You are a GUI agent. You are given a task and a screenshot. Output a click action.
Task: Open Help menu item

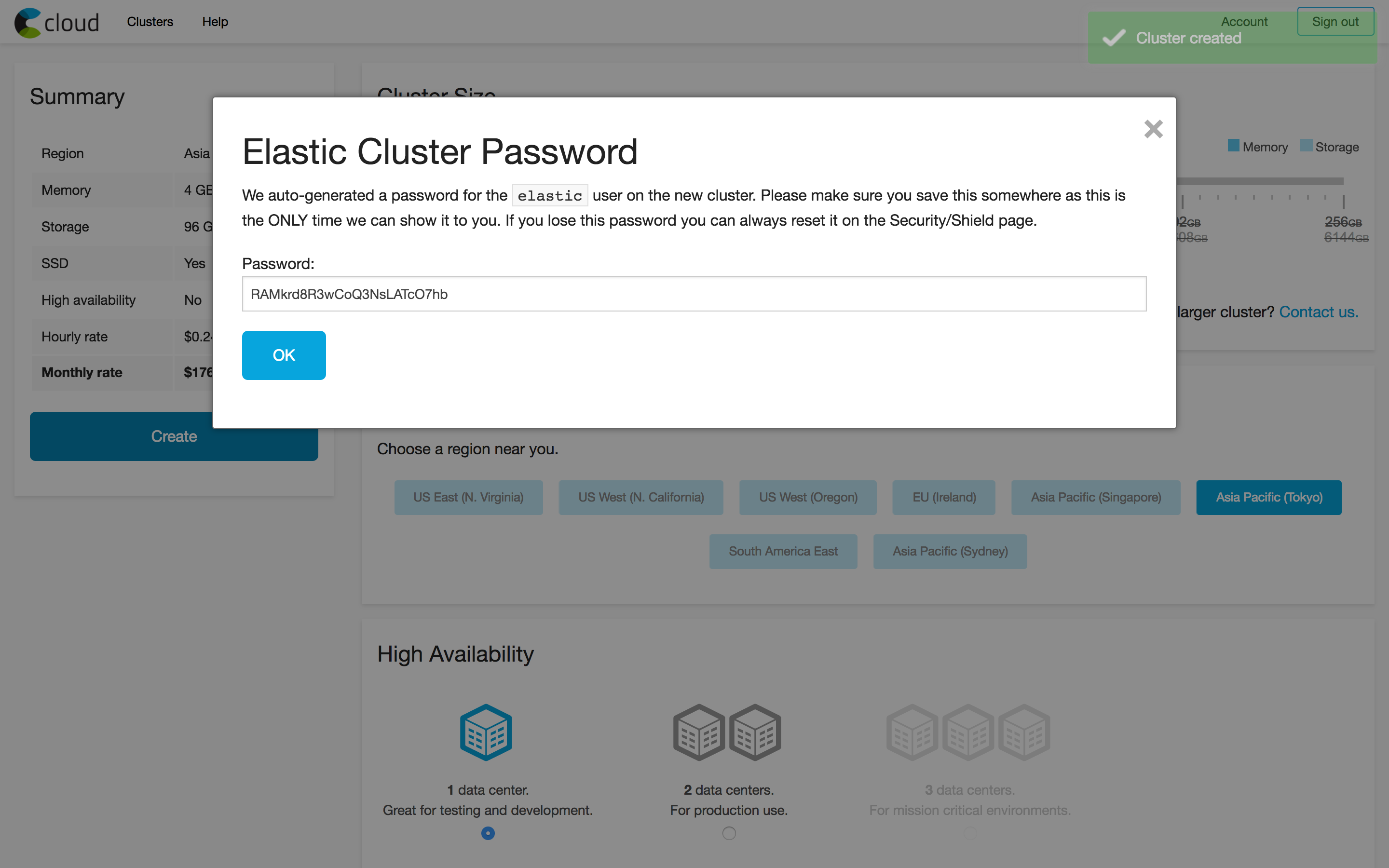tap(215, 21)
